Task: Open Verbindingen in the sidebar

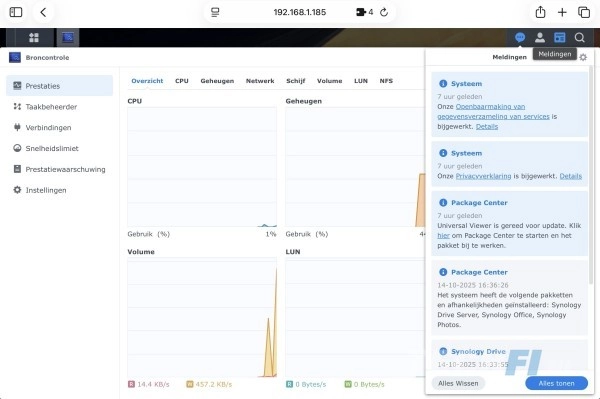Action: (60, 127)
